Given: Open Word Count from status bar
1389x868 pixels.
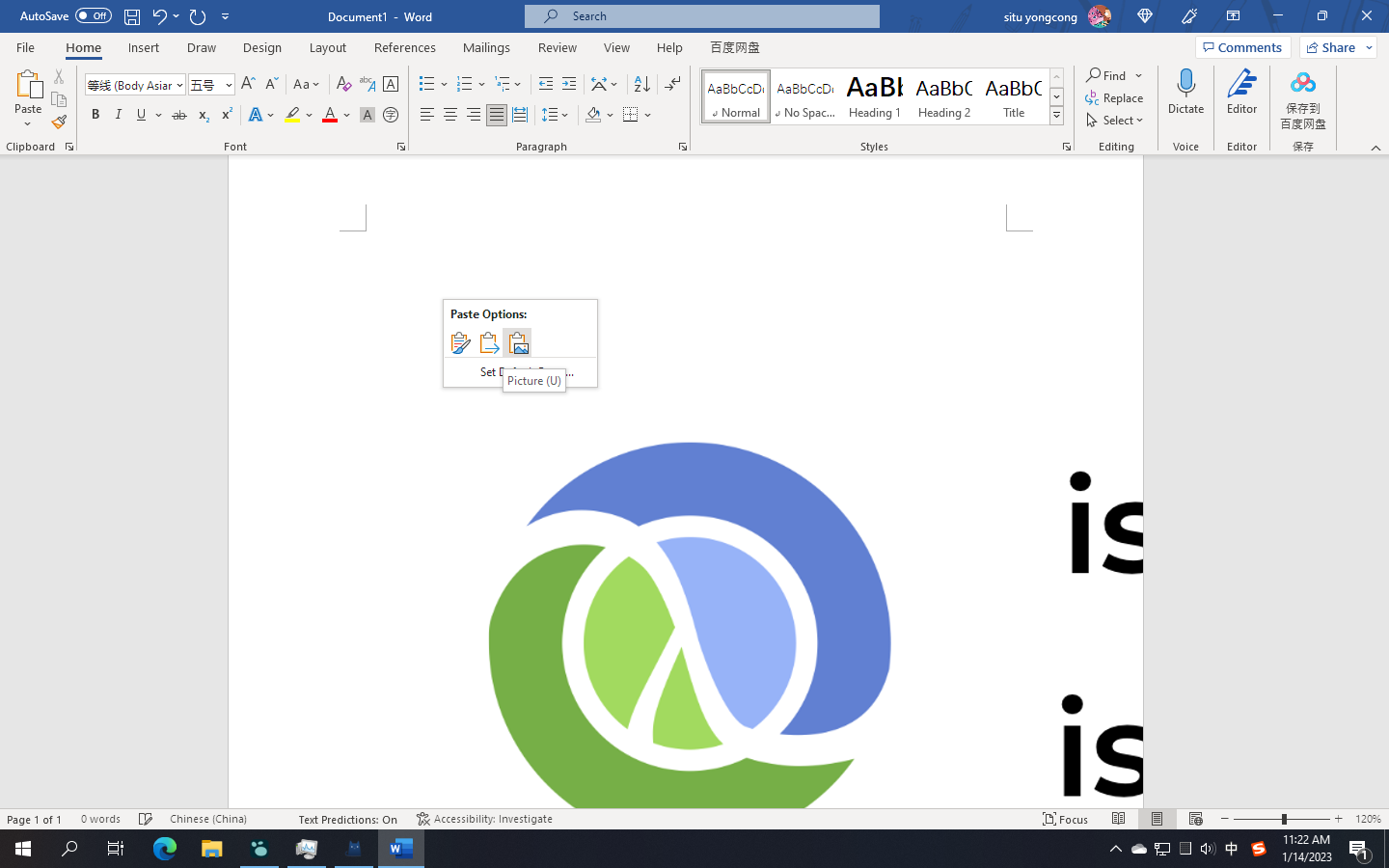Looking at the screenshot, I should pyautogui.click(x=100, y=819).
